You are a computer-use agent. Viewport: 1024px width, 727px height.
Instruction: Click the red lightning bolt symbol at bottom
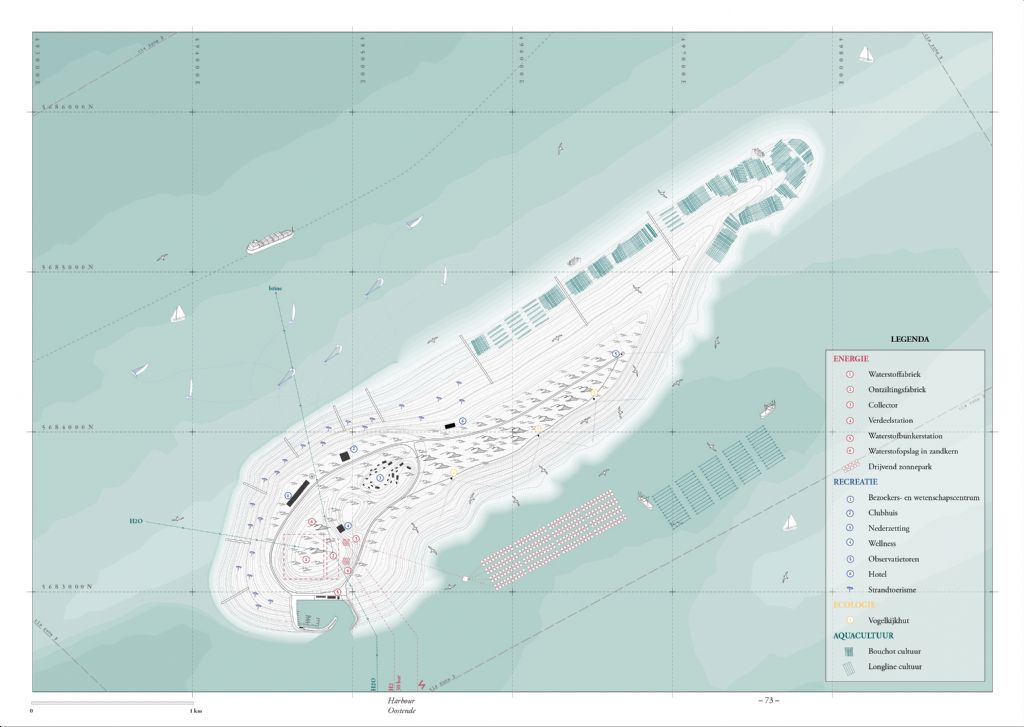click(432, 685)
